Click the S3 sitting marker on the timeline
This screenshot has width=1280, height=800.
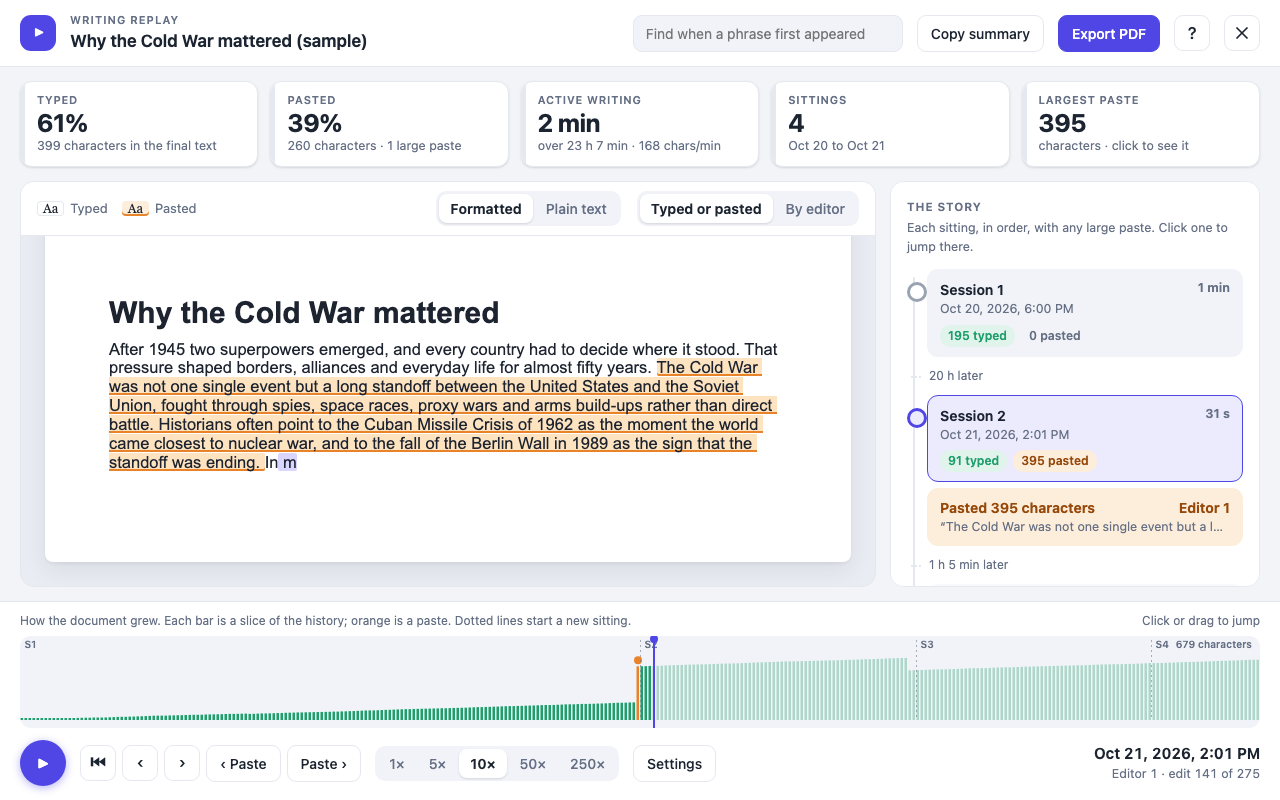click(x=926, y=645)
